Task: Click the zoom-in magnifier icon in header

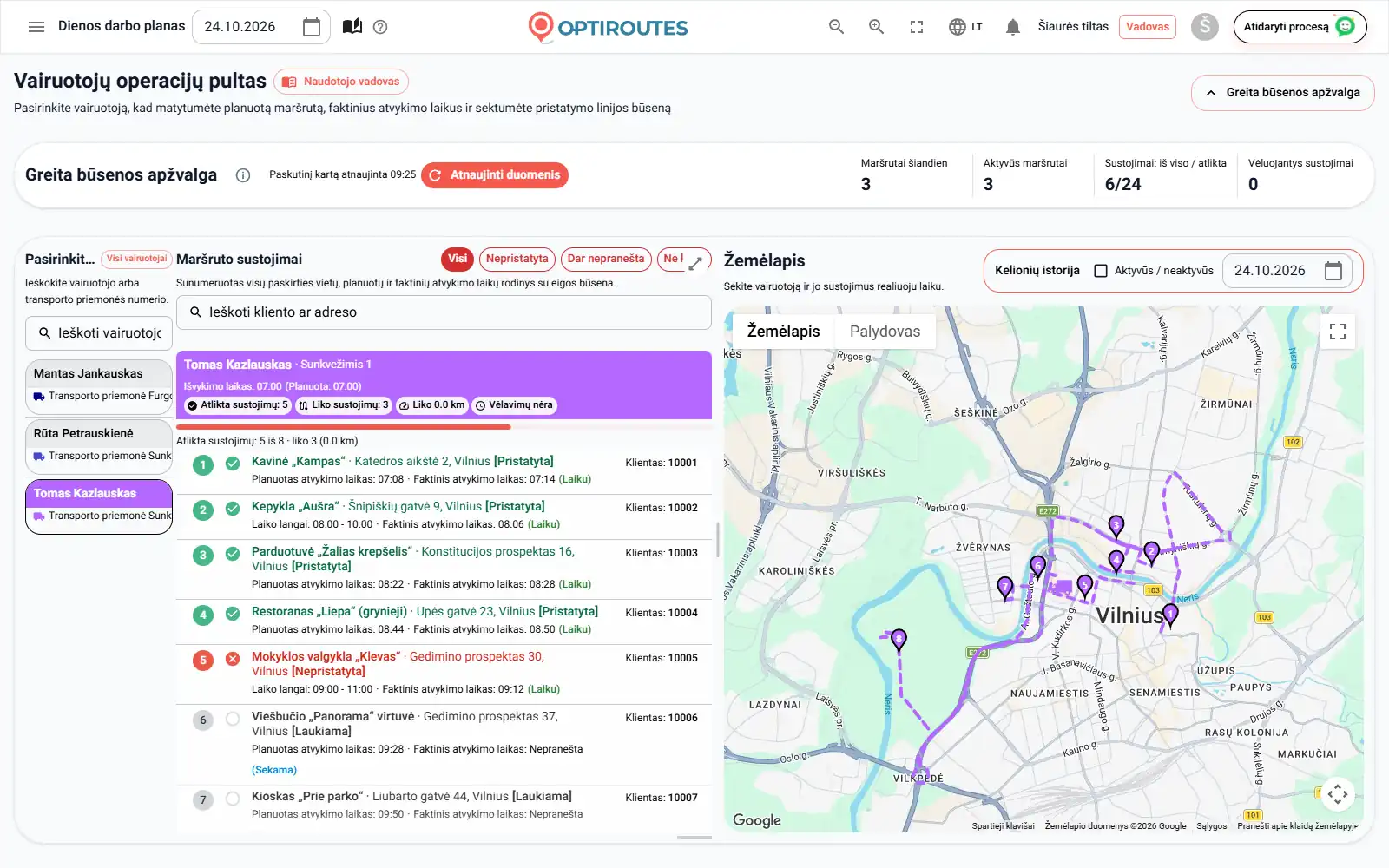Action: (877, 27)
